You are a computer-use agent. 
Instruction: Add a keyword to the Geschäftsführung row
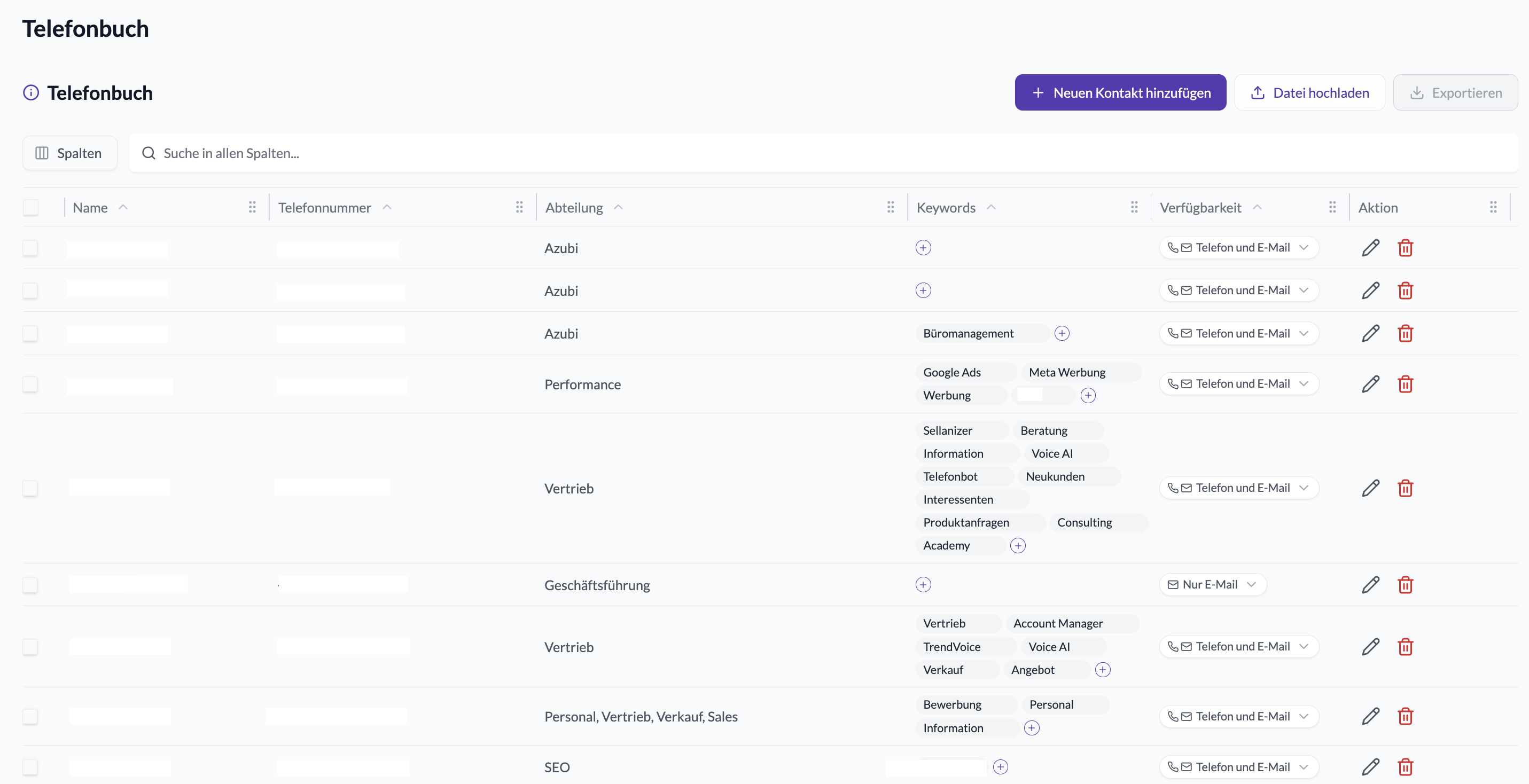click(x=923, y=585)
